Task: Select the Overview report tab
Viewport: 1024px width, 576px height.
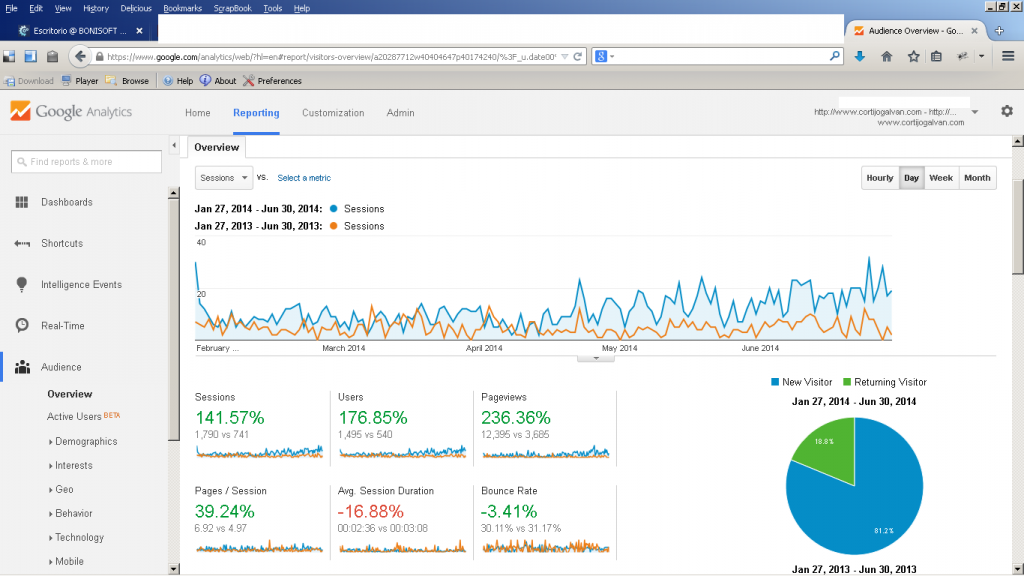Action: tap(217, 147)
